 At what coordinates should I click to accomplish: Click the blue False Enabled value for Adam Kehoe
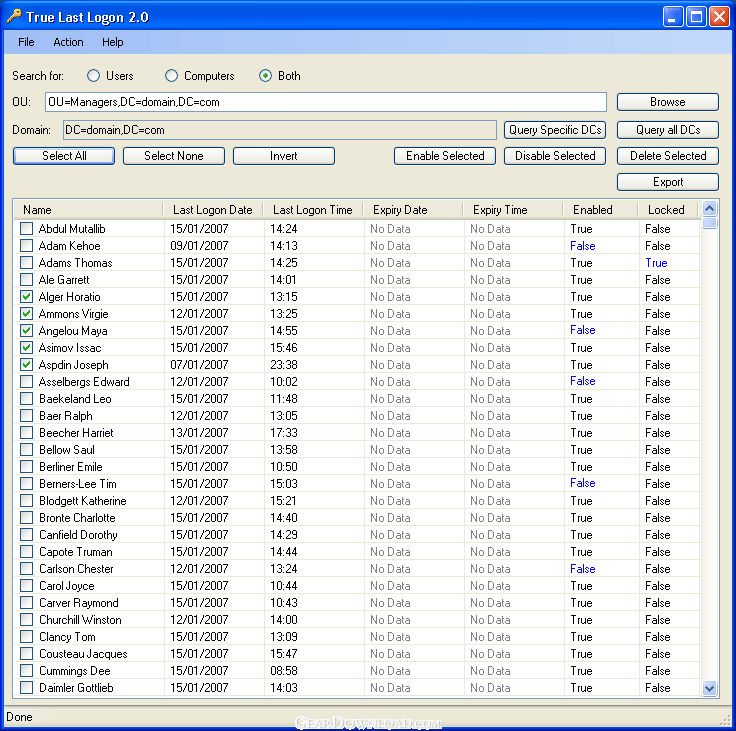coord(583,246)
